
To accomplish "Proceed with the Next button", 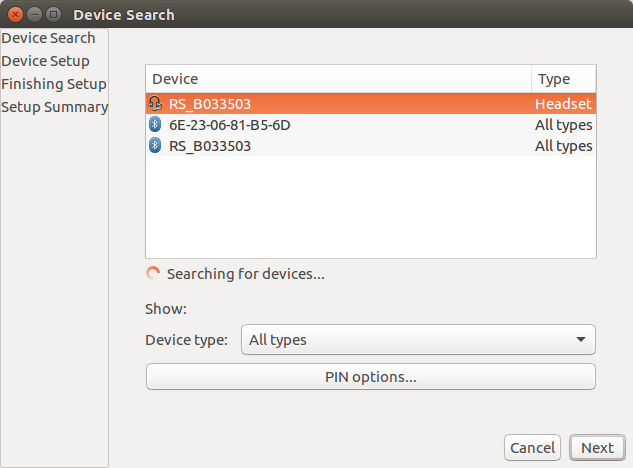I will [x=597, y=447].
